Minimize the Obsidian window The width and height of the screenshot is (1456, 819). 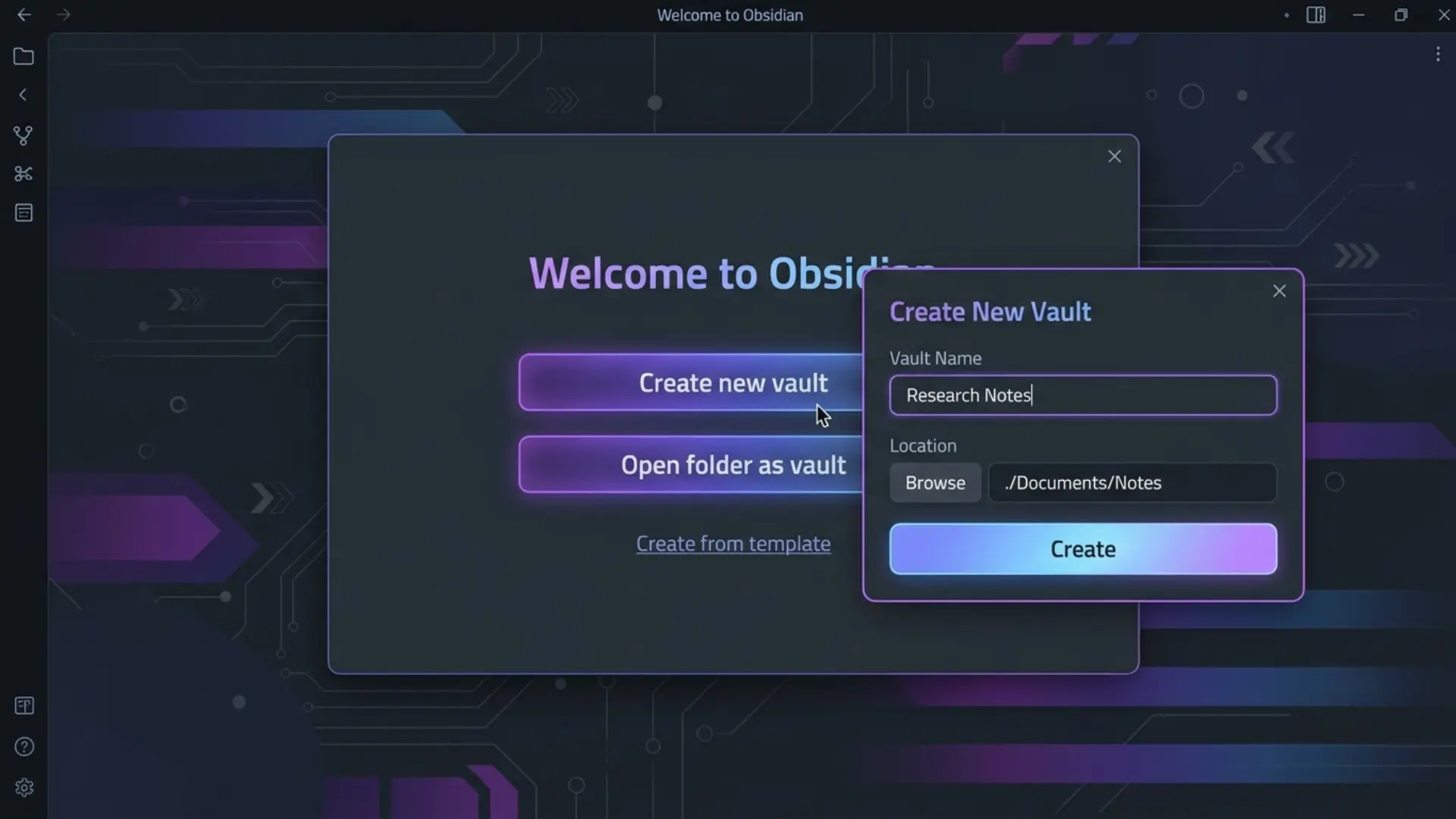tap(1359, 15)
